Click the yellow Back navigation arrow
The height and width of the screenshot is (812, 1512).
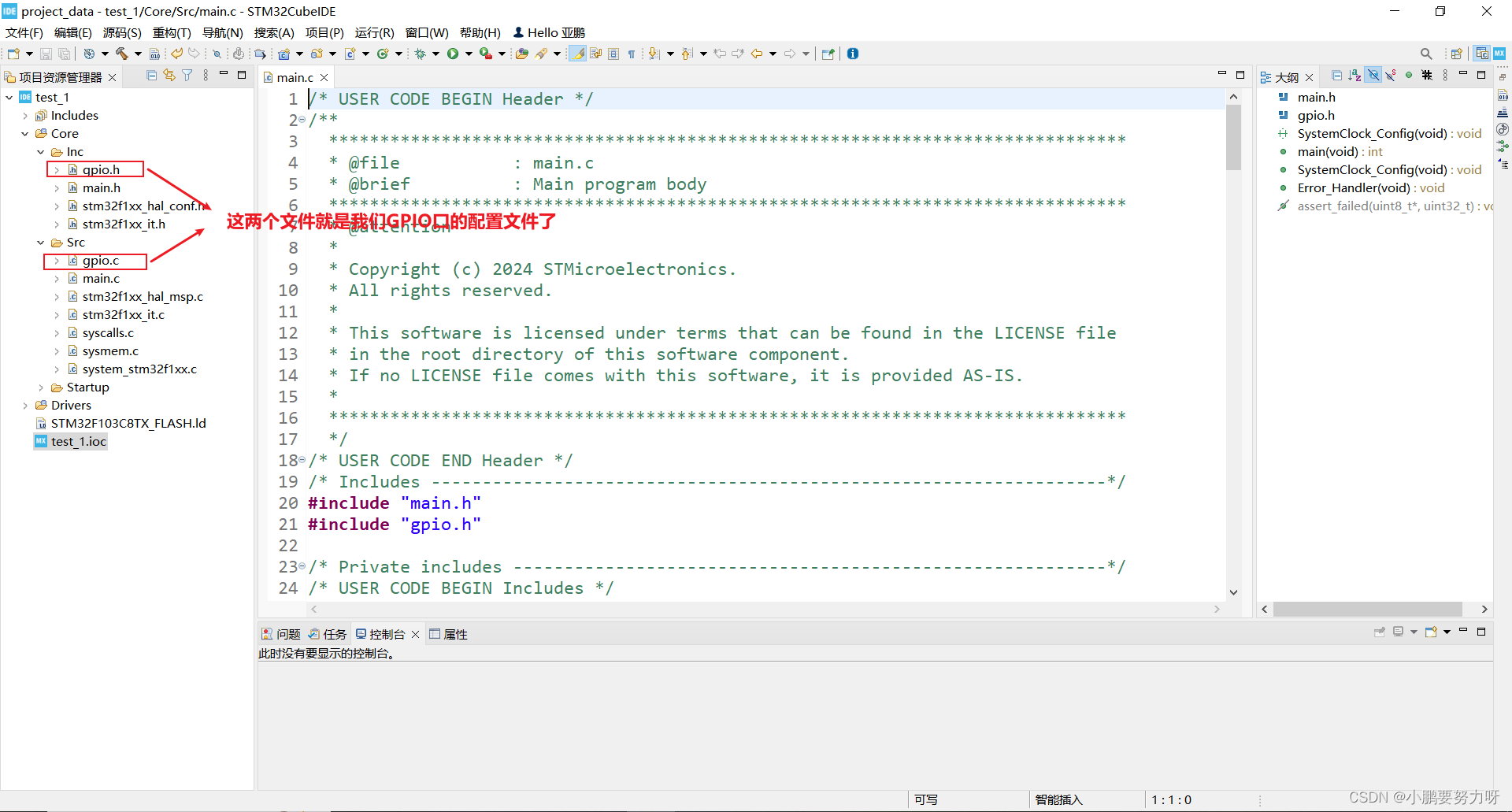[757, 54]
